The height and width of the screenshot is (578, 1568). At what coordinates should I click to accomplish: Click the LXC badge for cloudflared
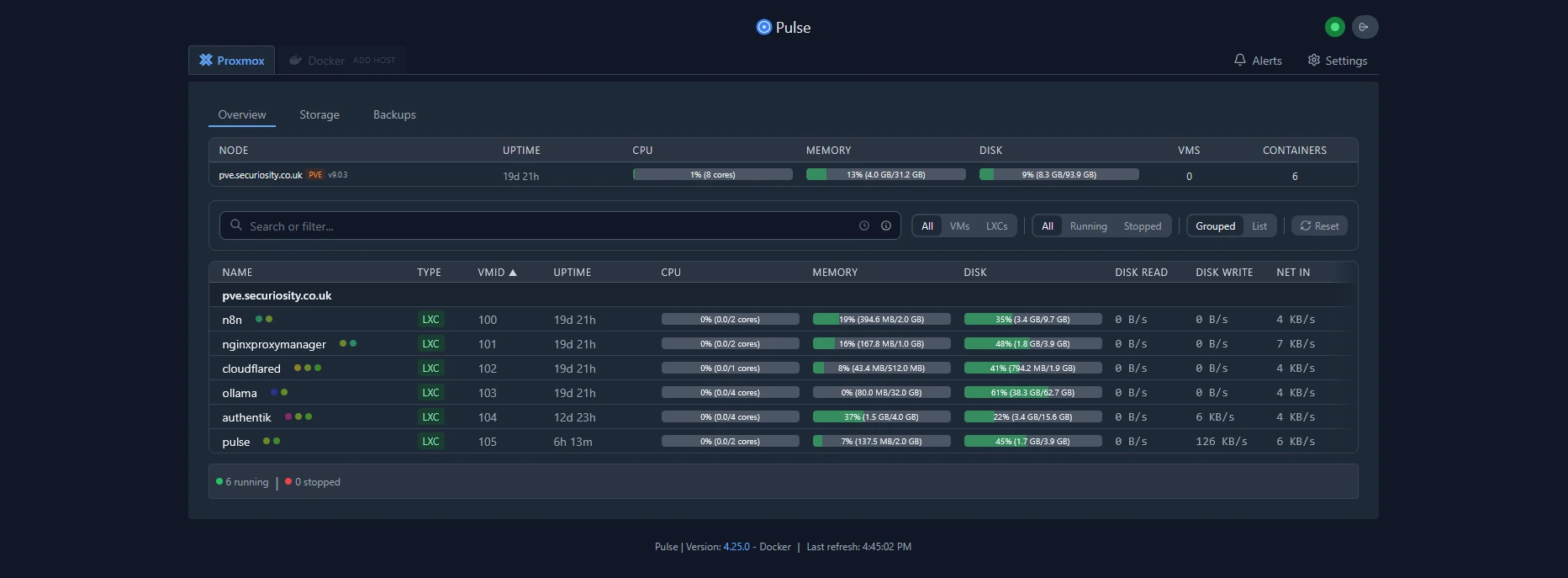coord(430,369)
